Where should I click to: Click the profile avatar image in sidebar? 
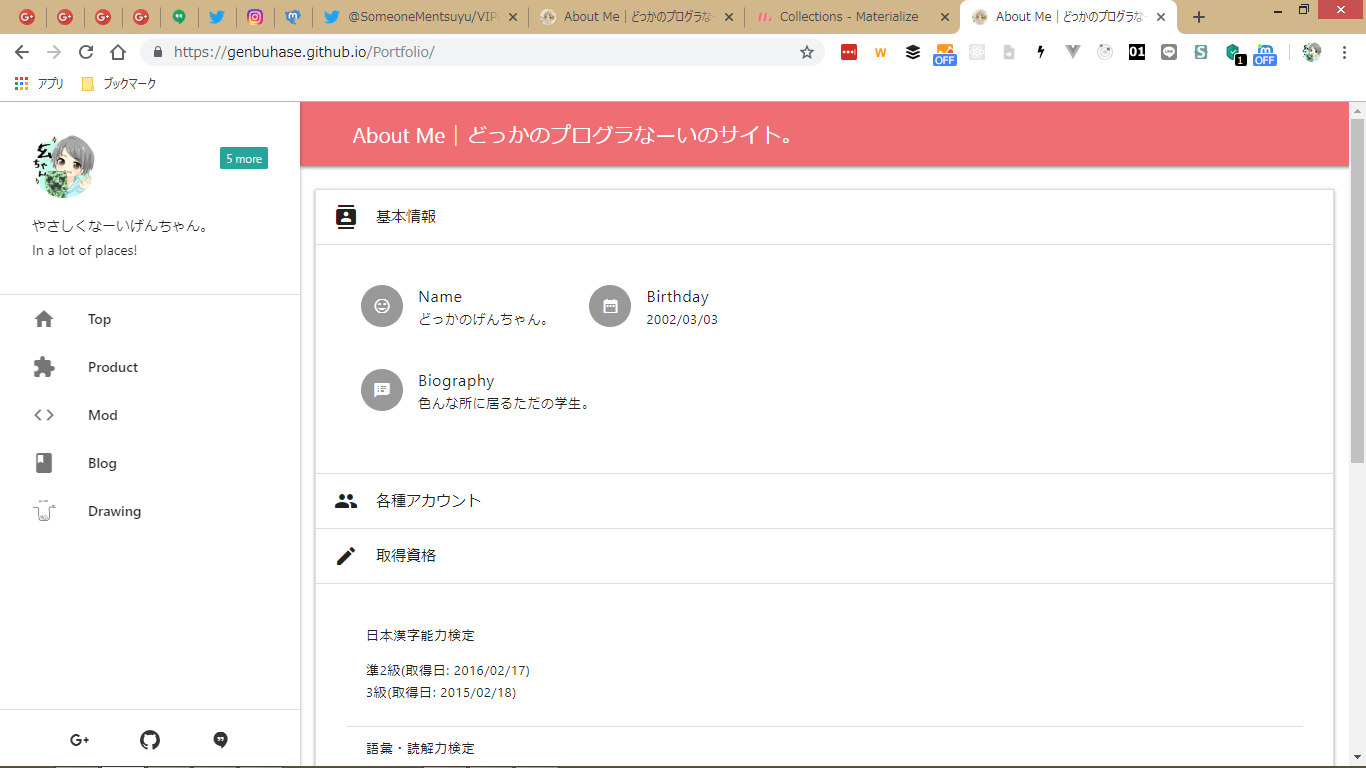coord(64,166)
